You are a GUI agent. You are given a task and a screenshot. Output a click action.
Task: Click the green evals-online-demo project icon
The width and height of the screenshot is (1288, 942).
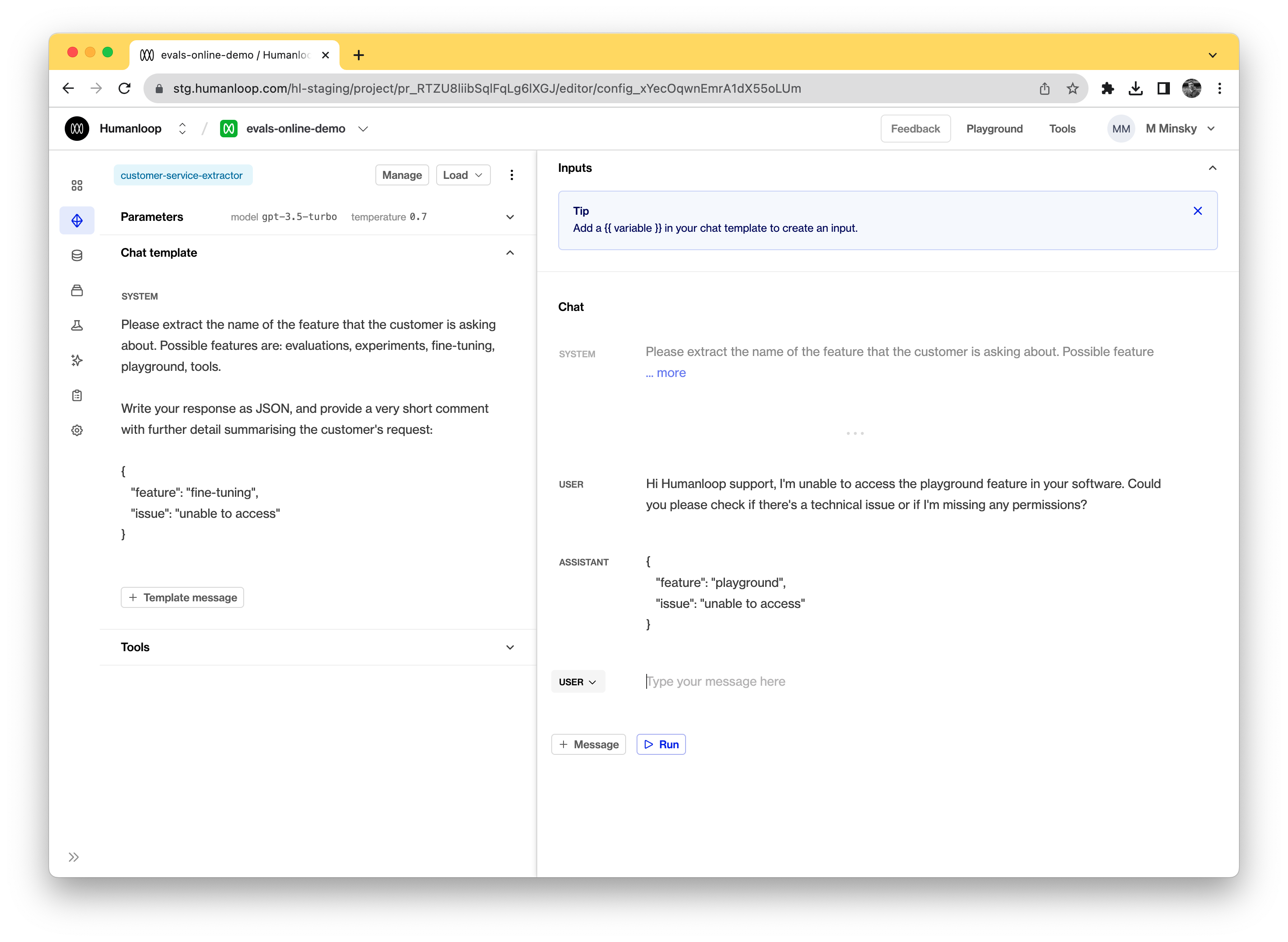229,128
